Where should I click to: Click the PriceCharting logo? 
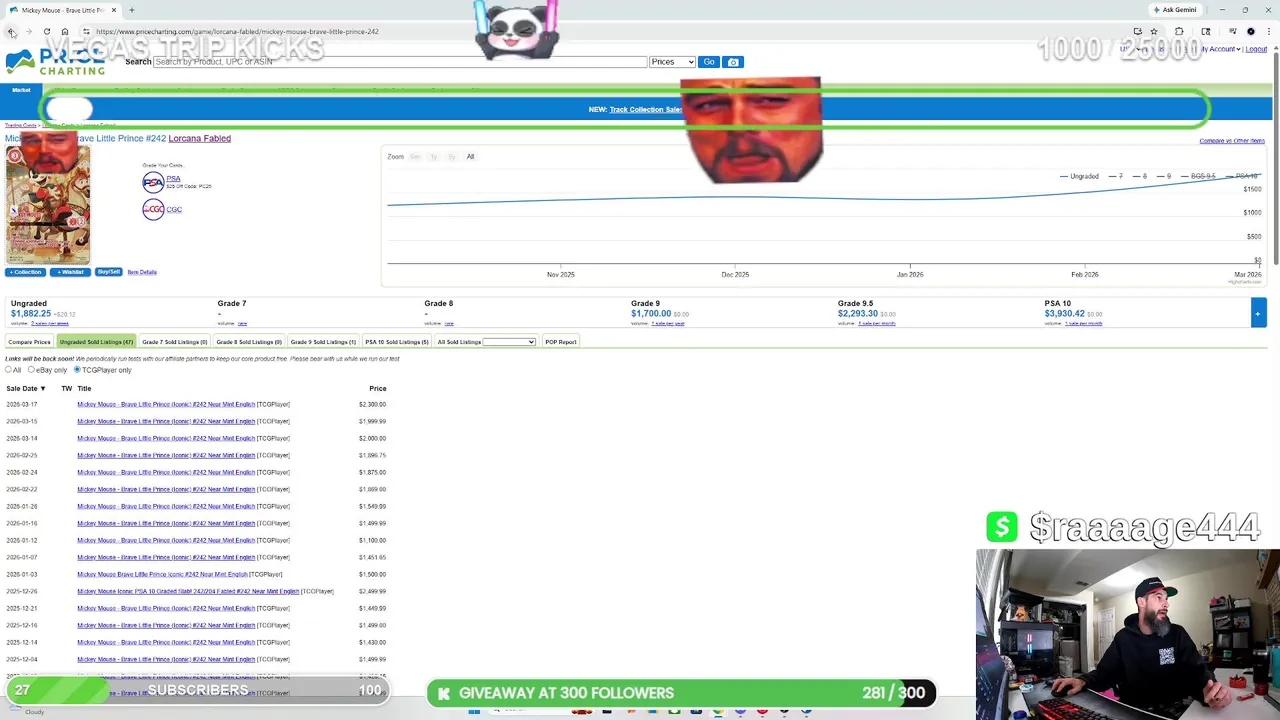[55, 62]
